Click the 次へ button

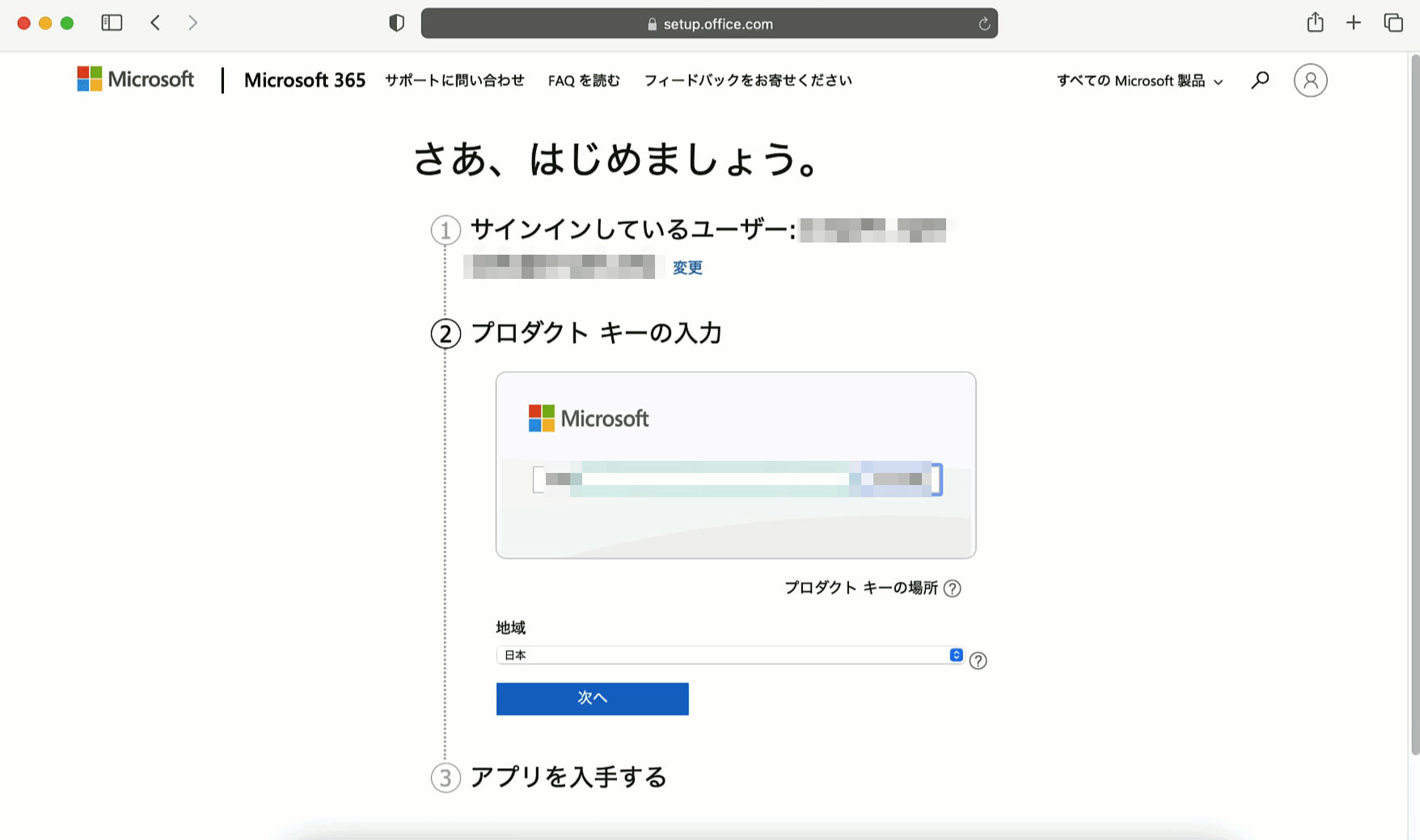pos(593,699)
